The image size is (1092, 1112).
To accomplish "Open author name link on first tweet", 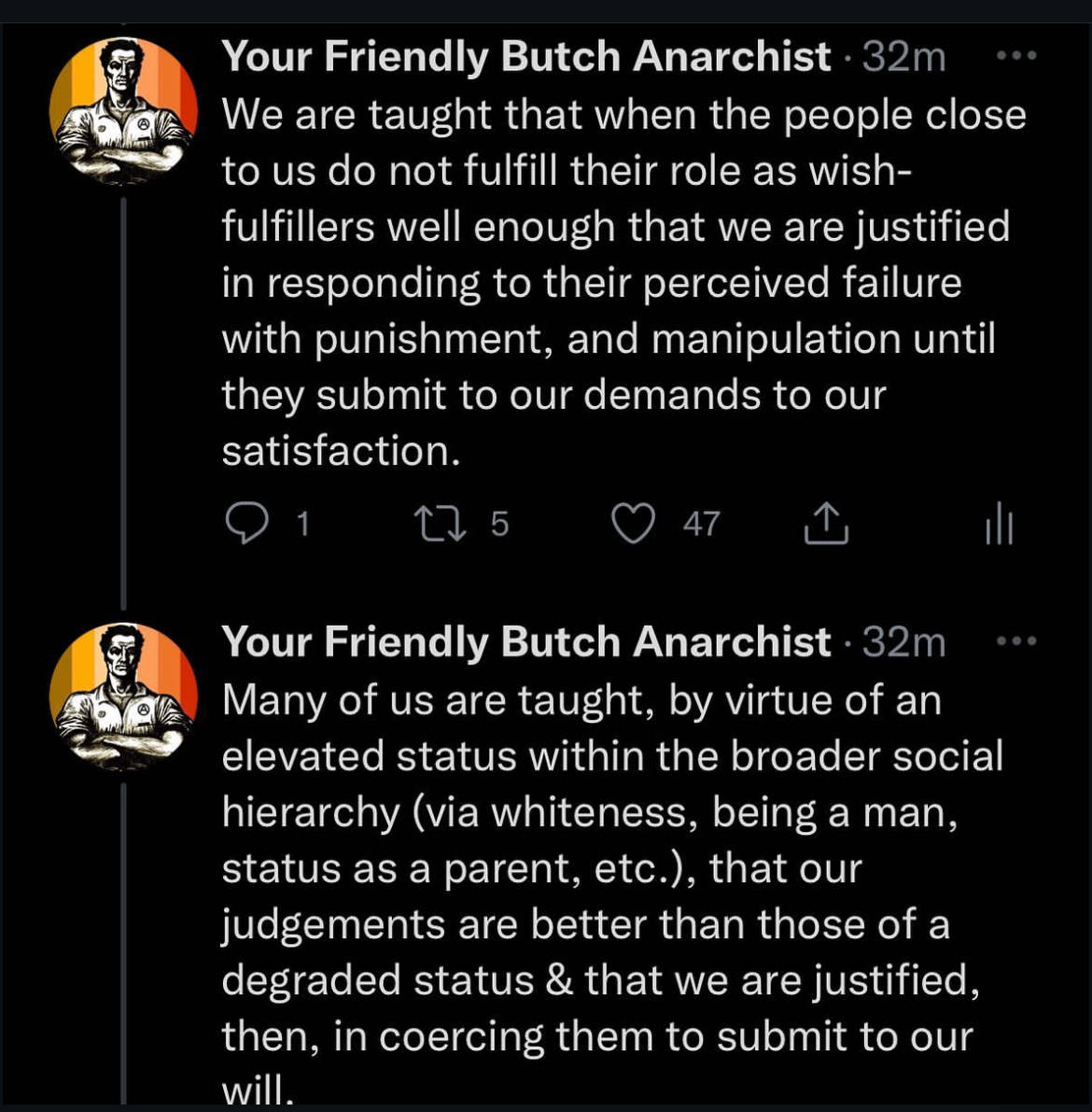I will point(525,57).
